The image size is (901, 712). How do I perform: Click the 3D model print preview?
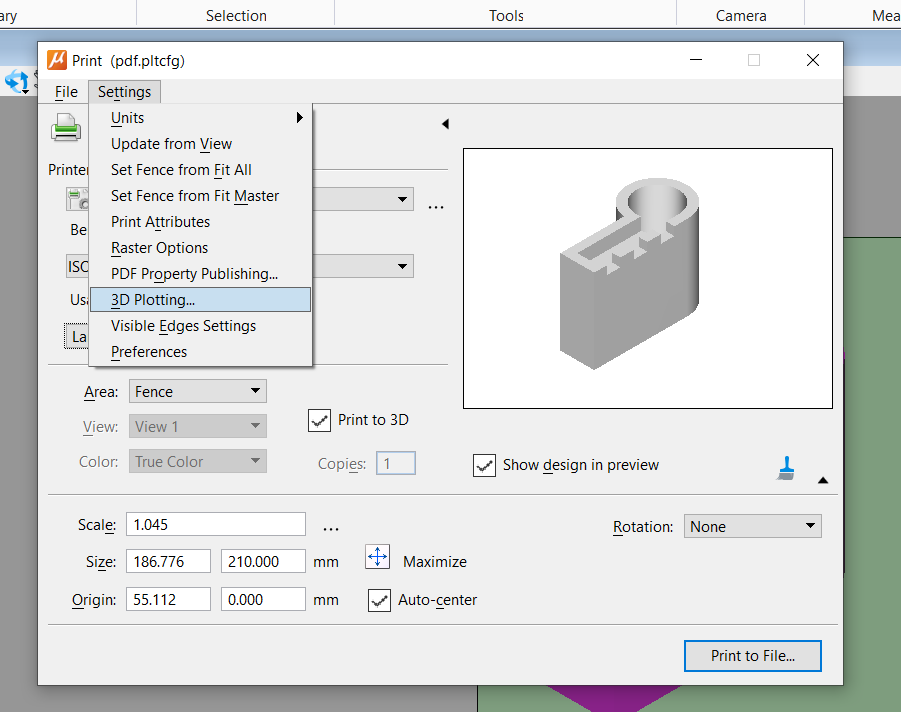pos(648,279)
